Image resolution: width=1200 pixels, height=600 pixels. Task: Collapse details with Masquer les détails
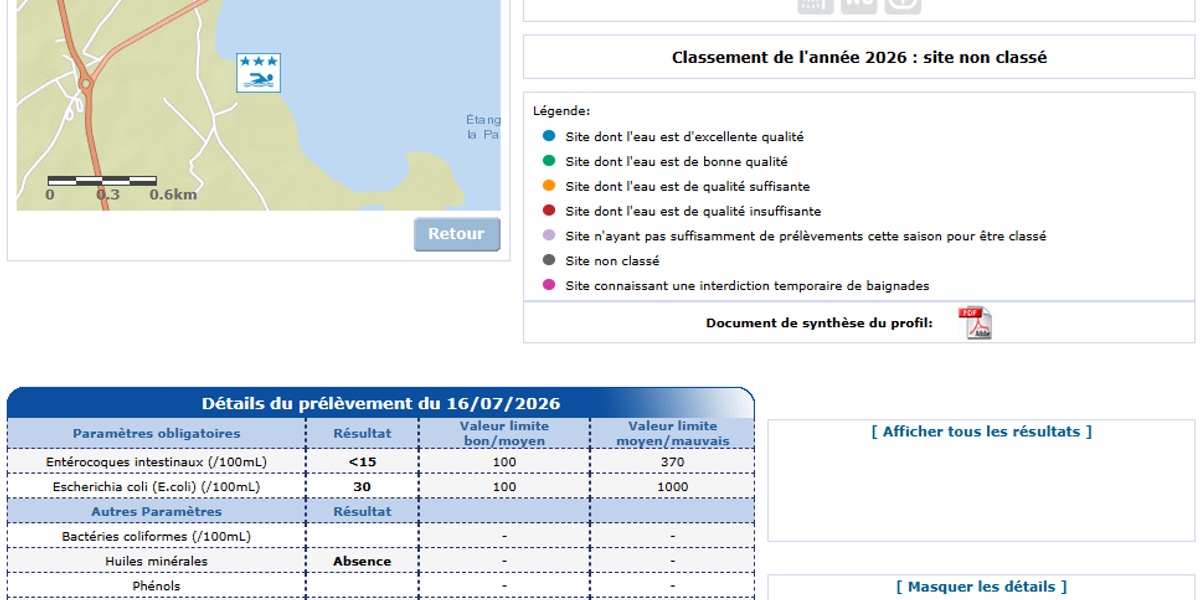982,587
